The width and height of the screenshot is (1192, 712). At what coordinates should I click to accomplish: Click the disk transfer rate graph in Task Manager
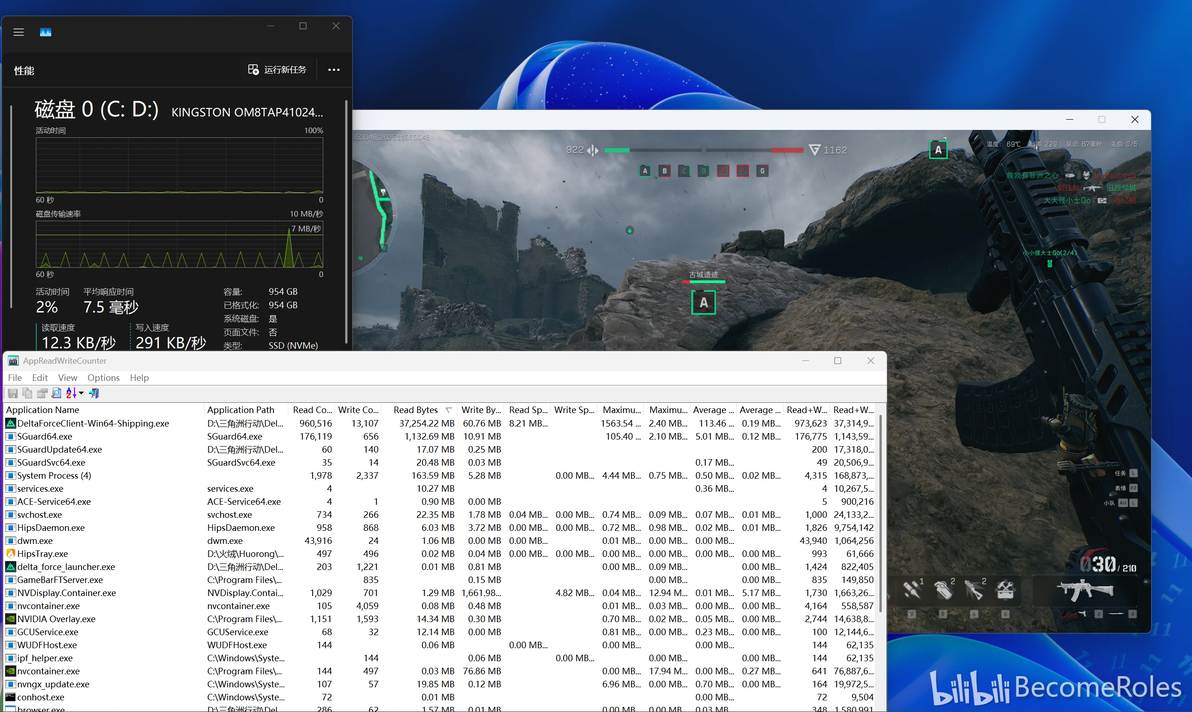tap(179, 245)
